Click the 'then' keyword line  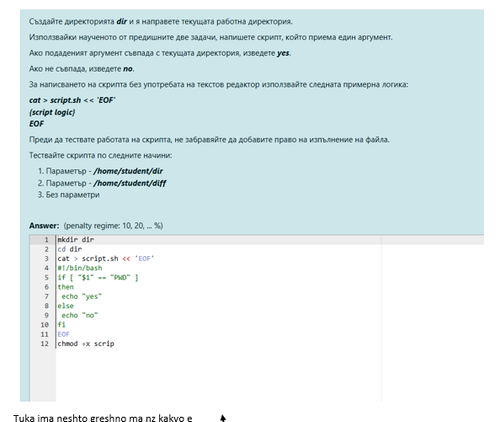pos(66,287)
